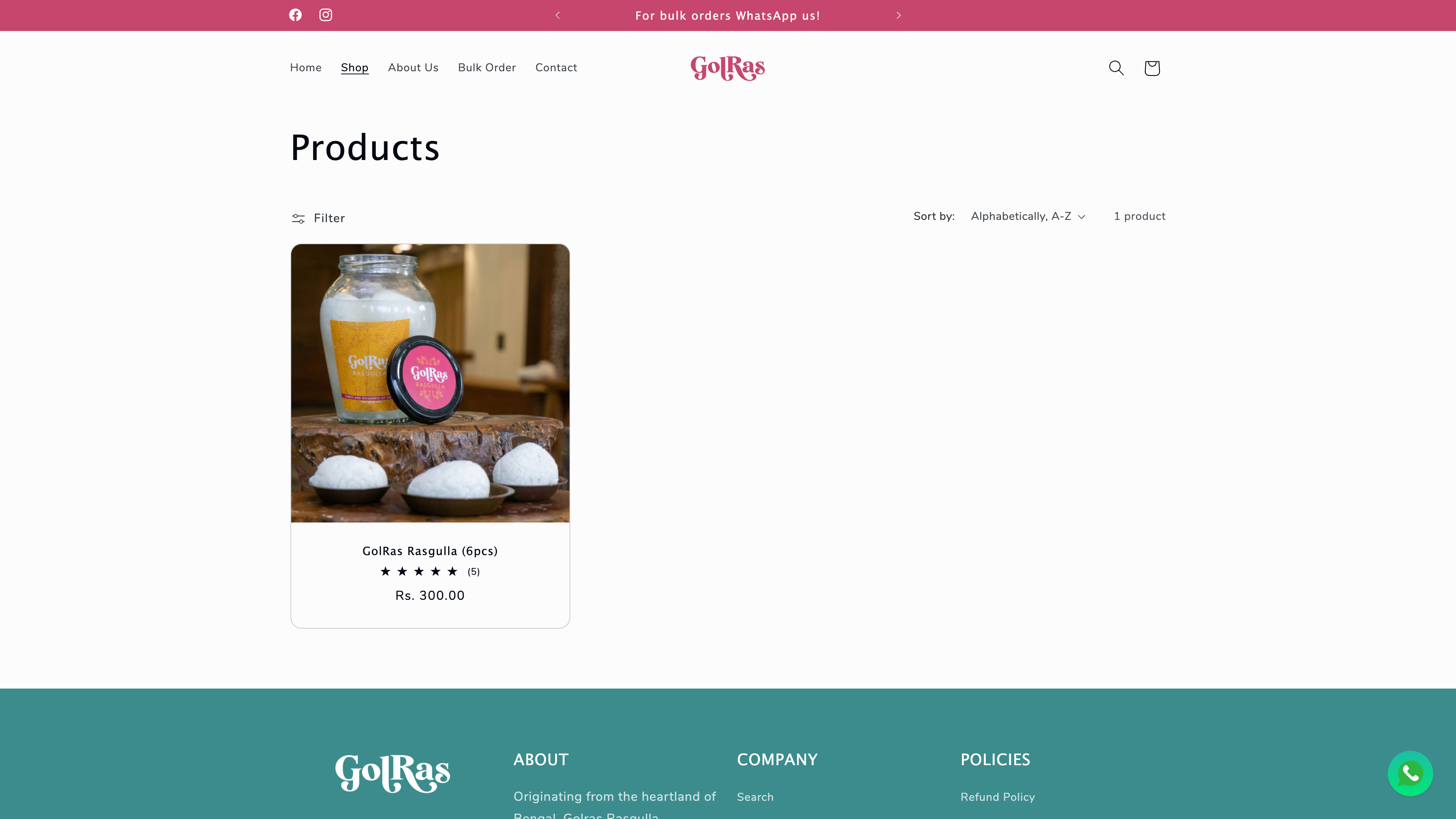
Task: Open the About Us page
Action: 413,68
